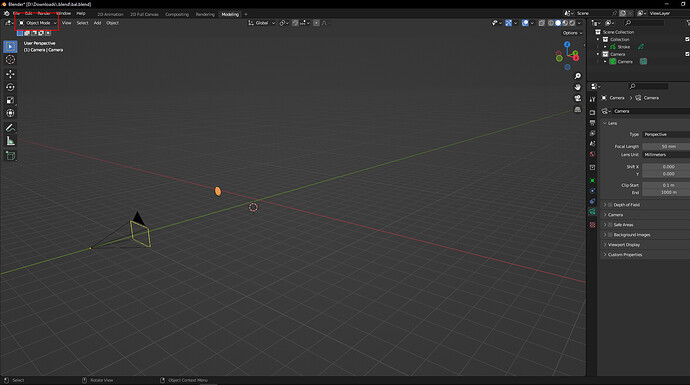Enable the Background Images checkbox

(x=610, y=235)
